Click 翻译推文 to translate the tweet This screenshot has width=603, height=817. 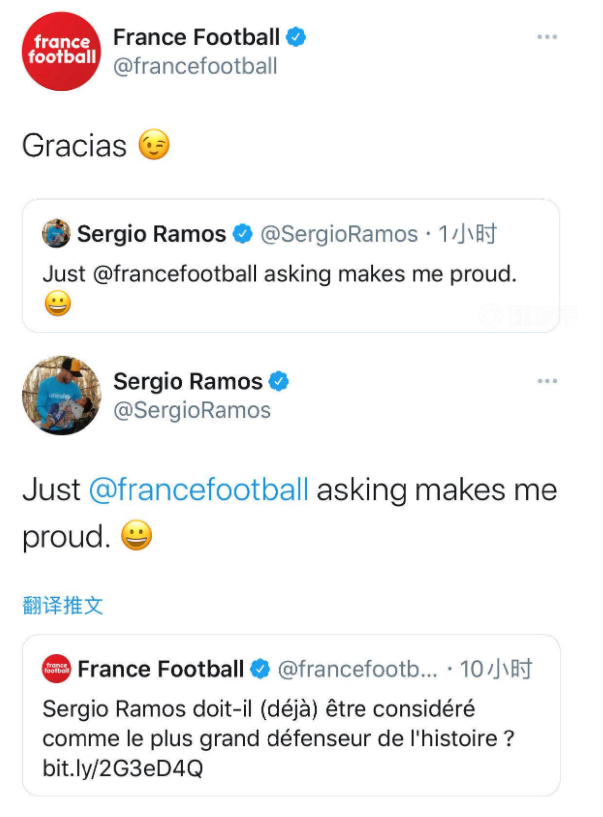(63, 605)
